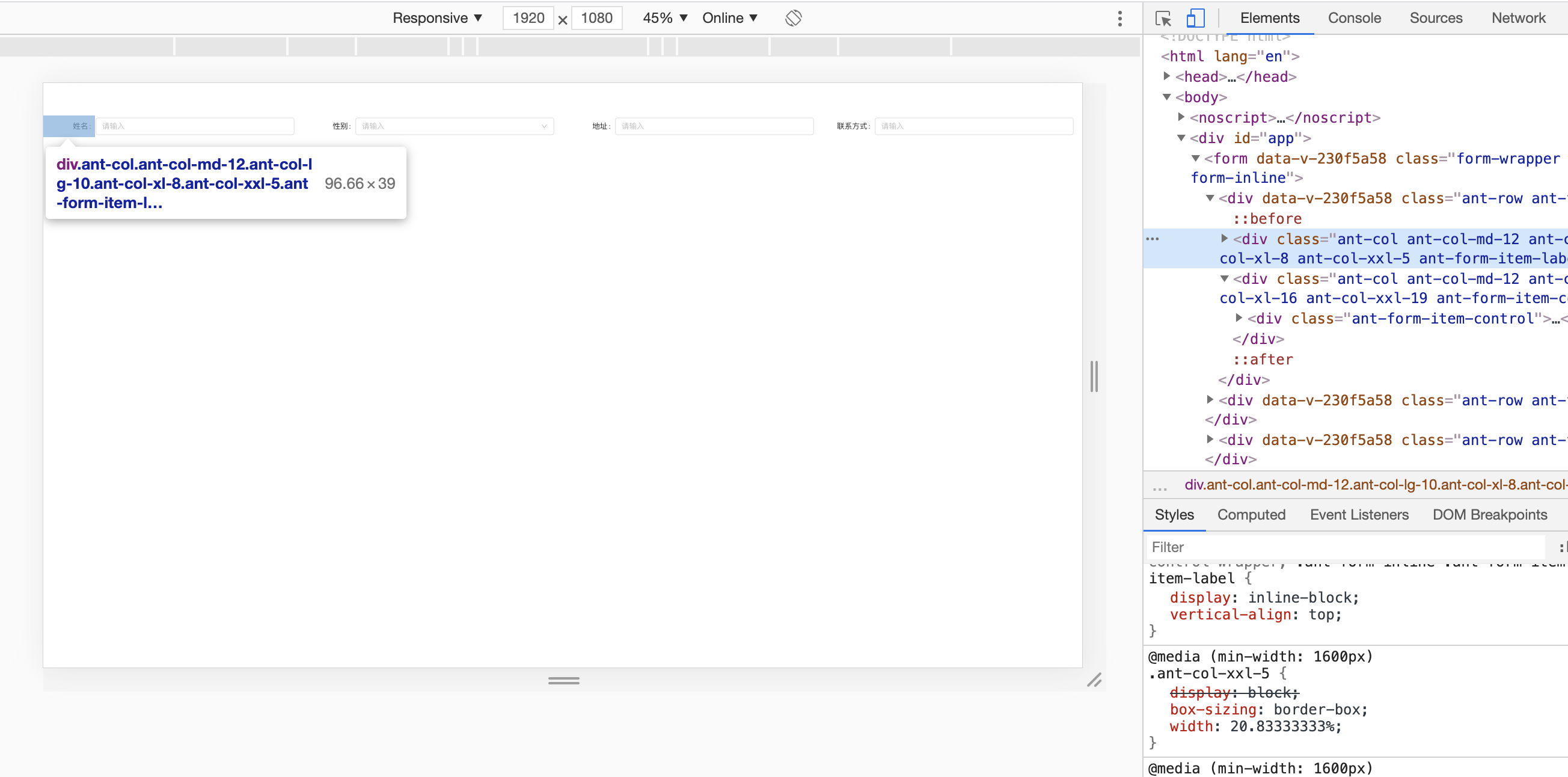Open the Online throttling dropdown
1568x777 pixels.
pos(729,18)
